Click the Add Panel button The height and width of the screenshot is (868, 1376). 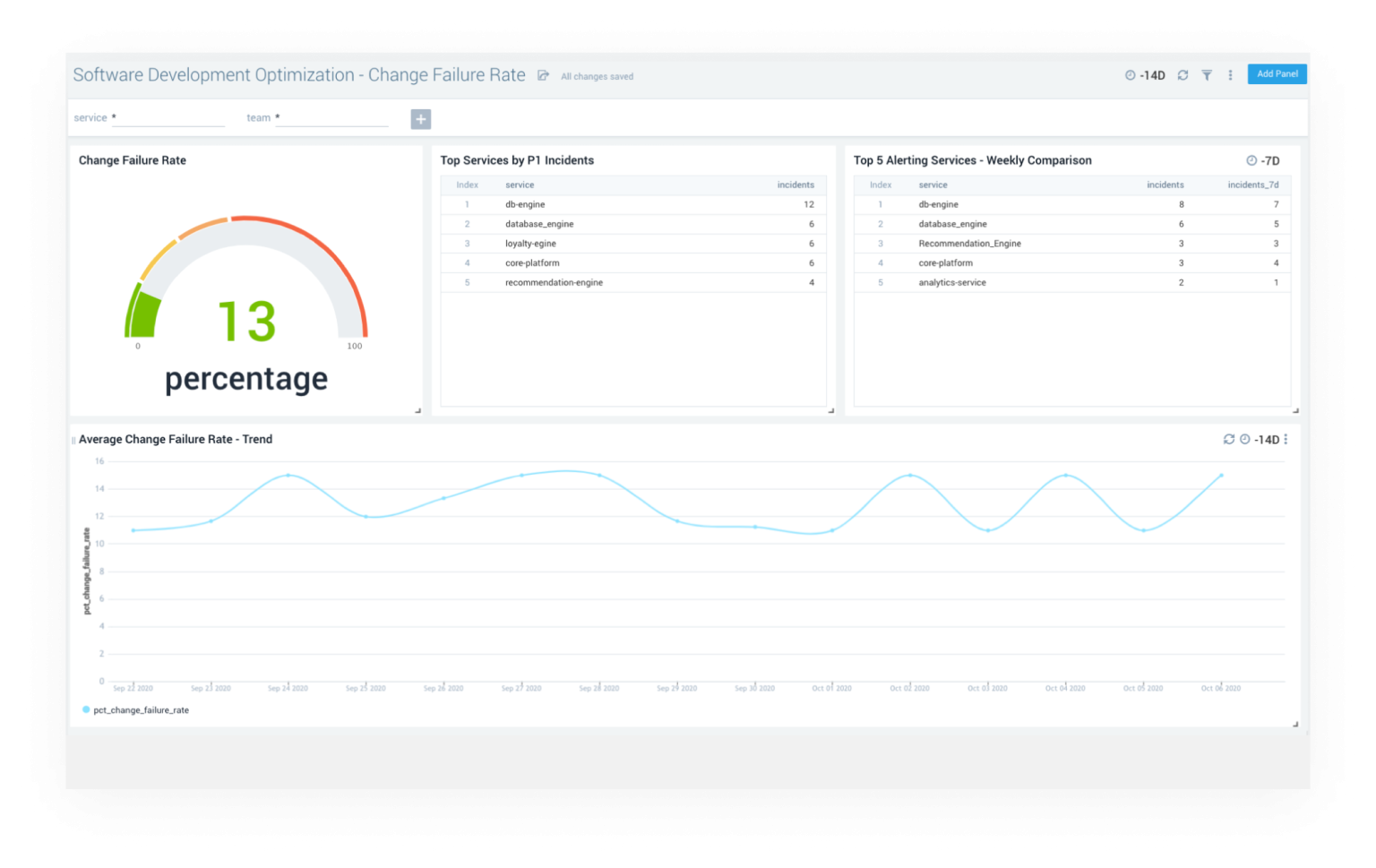click(x=1277, y=74)
